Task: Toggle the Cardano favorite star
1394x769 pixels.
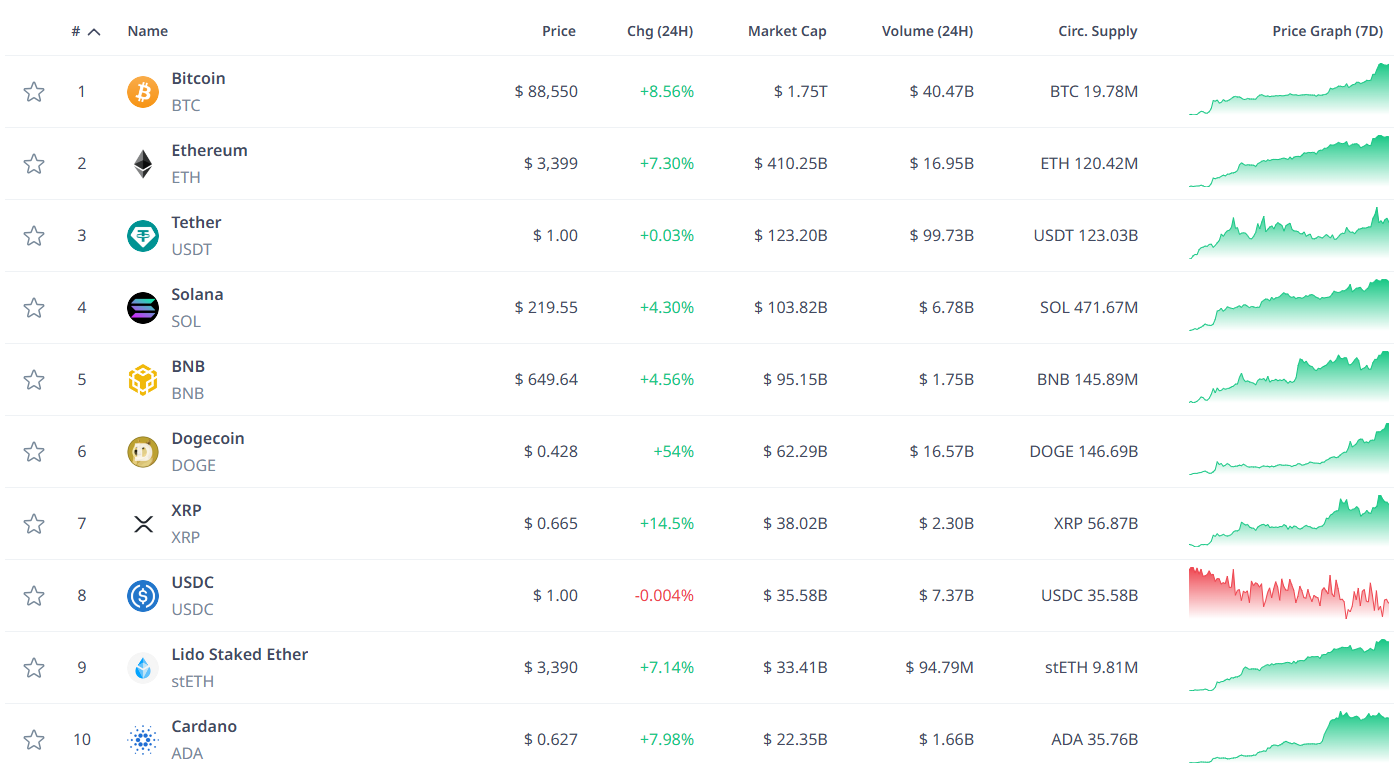Action: click(x=34, y=740)
